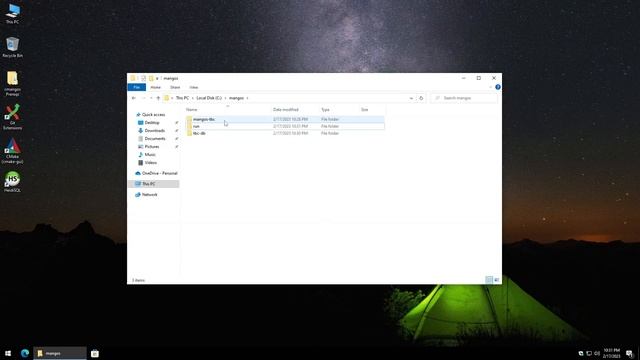Click the Explorer Forward navigation arrow
Image resolution: width=640 pixels, height=360 pixels.
143,98
